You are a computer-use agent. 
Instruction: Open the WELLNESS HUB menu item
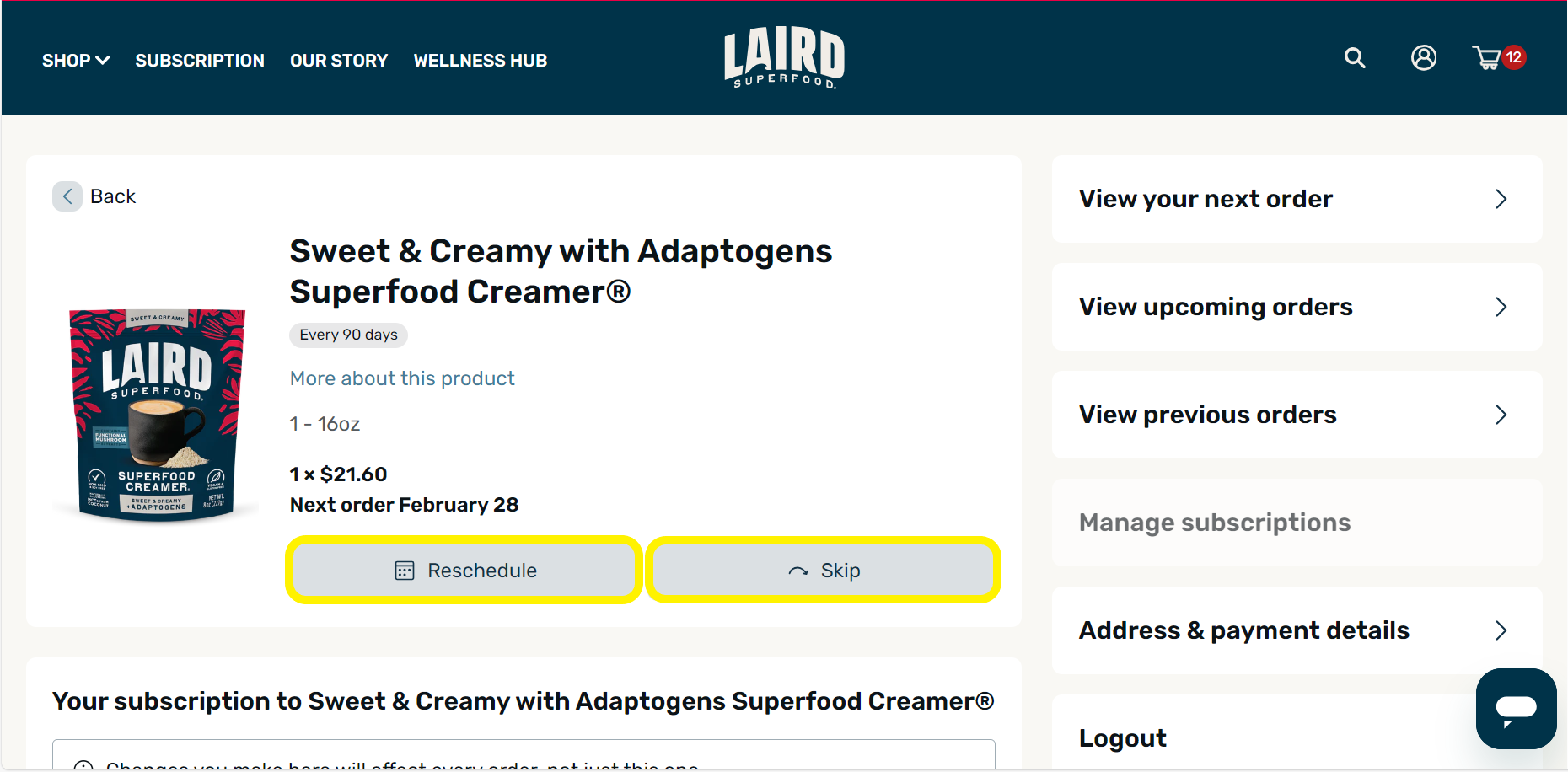(x=481, y=60)
